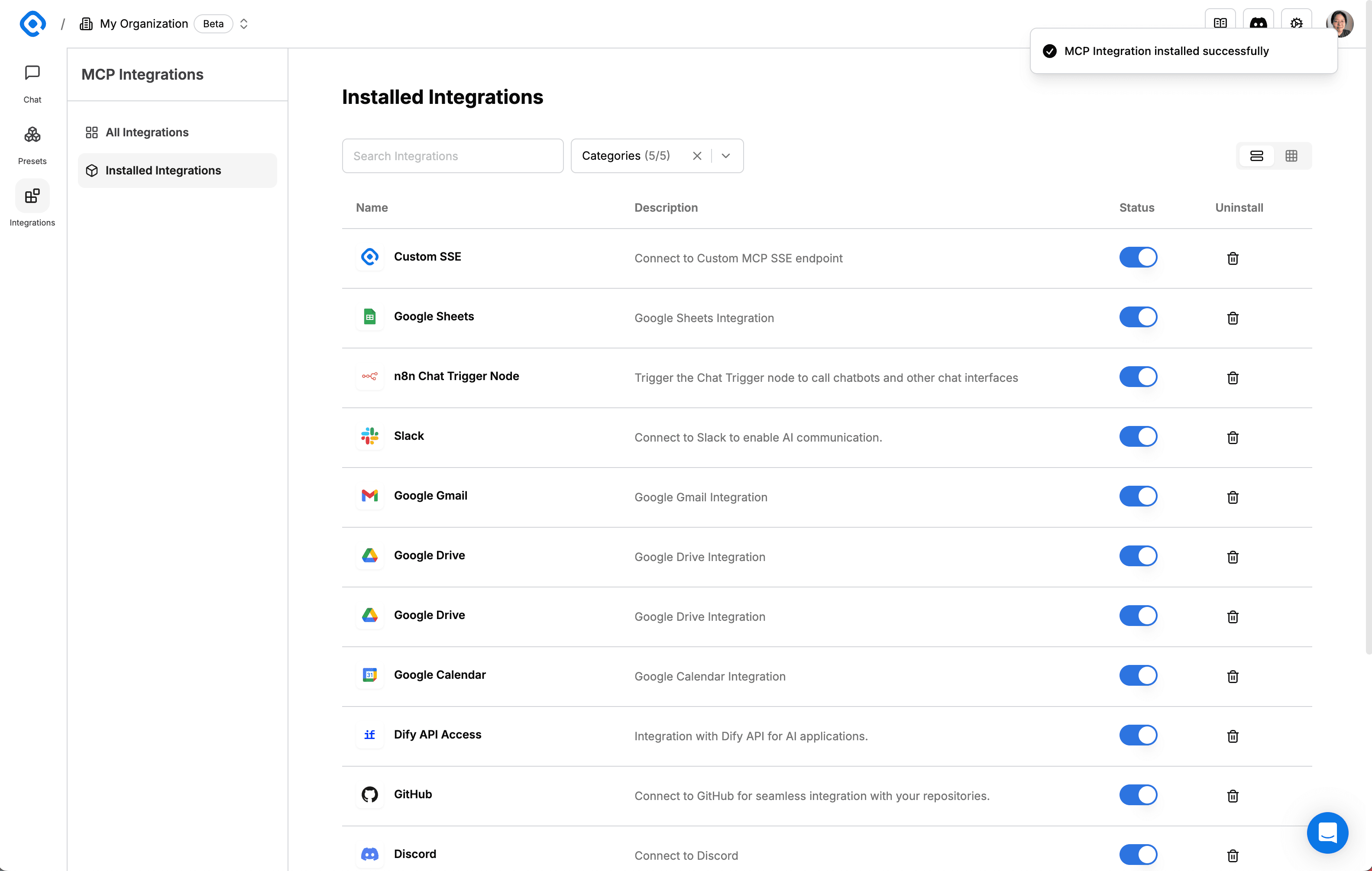Viewport: 1372px width, 871px height.
Task: Click the Search Integrations field
Action: 453,155
